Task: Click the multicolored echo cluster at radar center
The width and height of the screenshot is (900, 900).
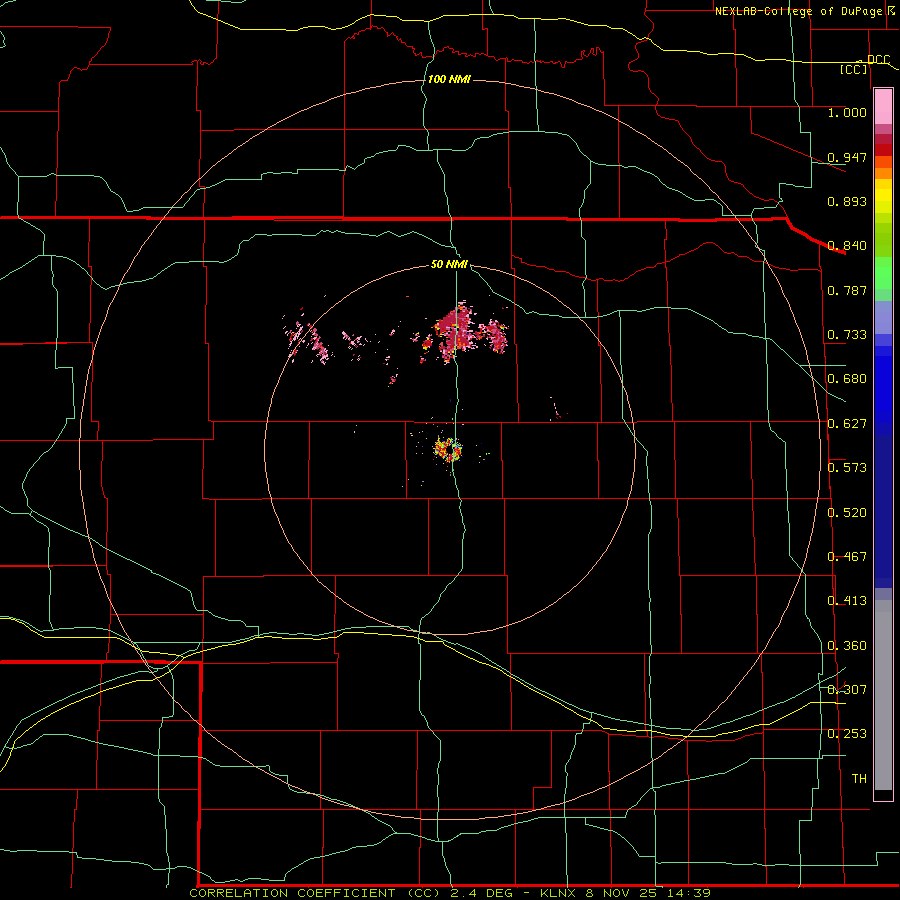Action: [x=448, y=449]
